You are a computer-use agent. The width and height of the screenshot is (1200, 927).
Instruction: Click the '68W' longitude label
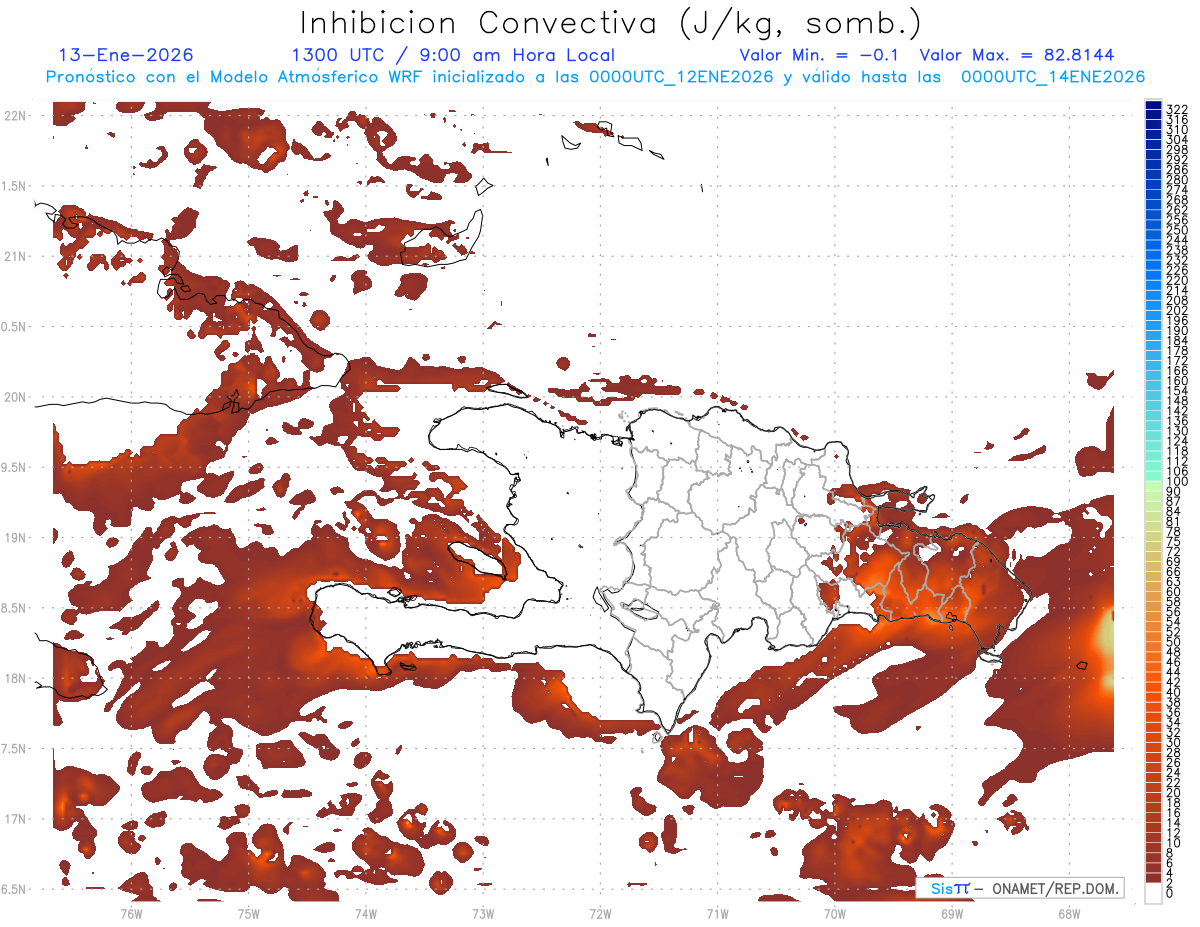[1069, 913]
